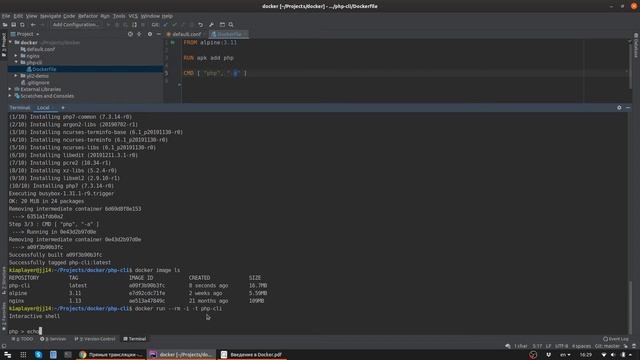The width and height of the screenshot is (640, 360).
Task: Click the Search Everywhere magnifier icon
Action: [x=231, y=24]
